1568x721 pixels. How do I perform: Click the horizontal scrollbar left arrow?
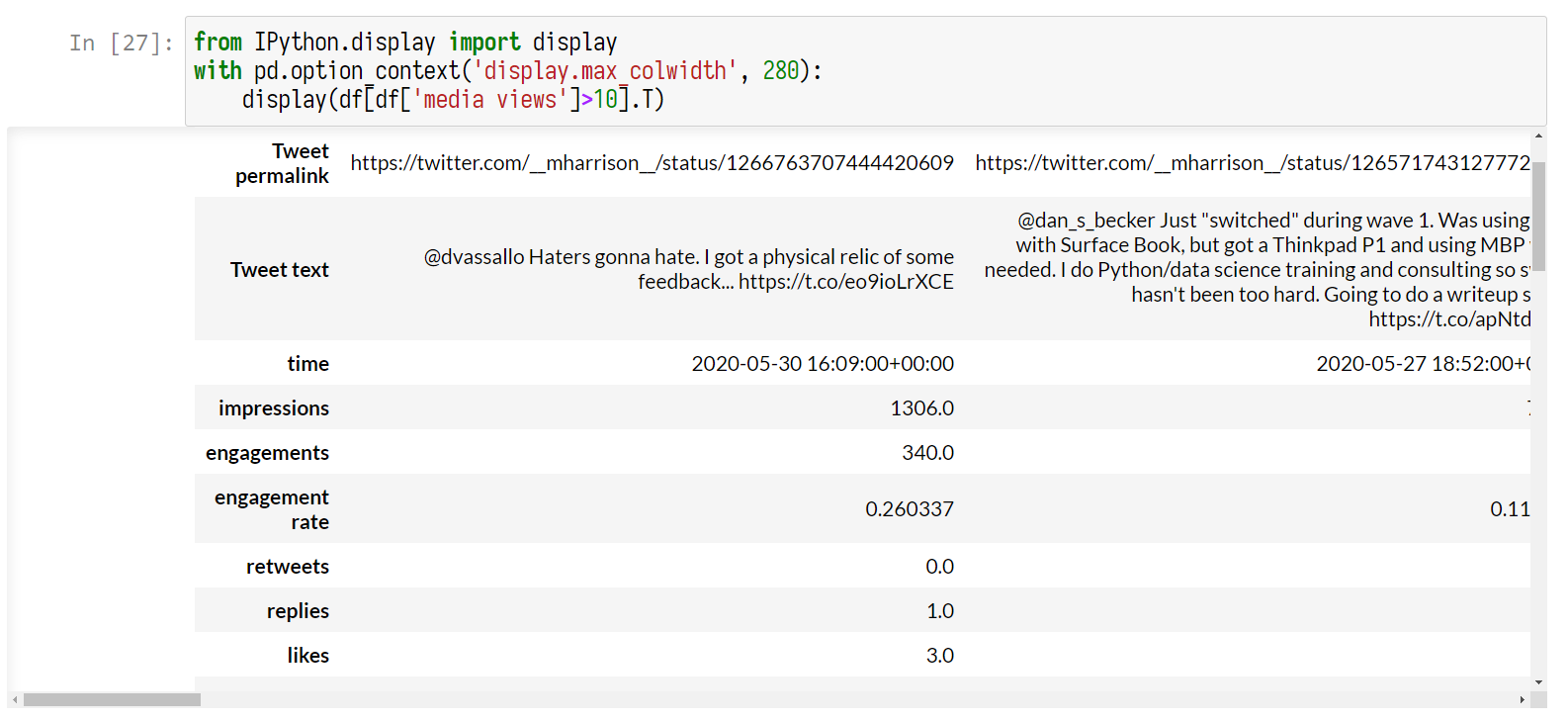15,700
